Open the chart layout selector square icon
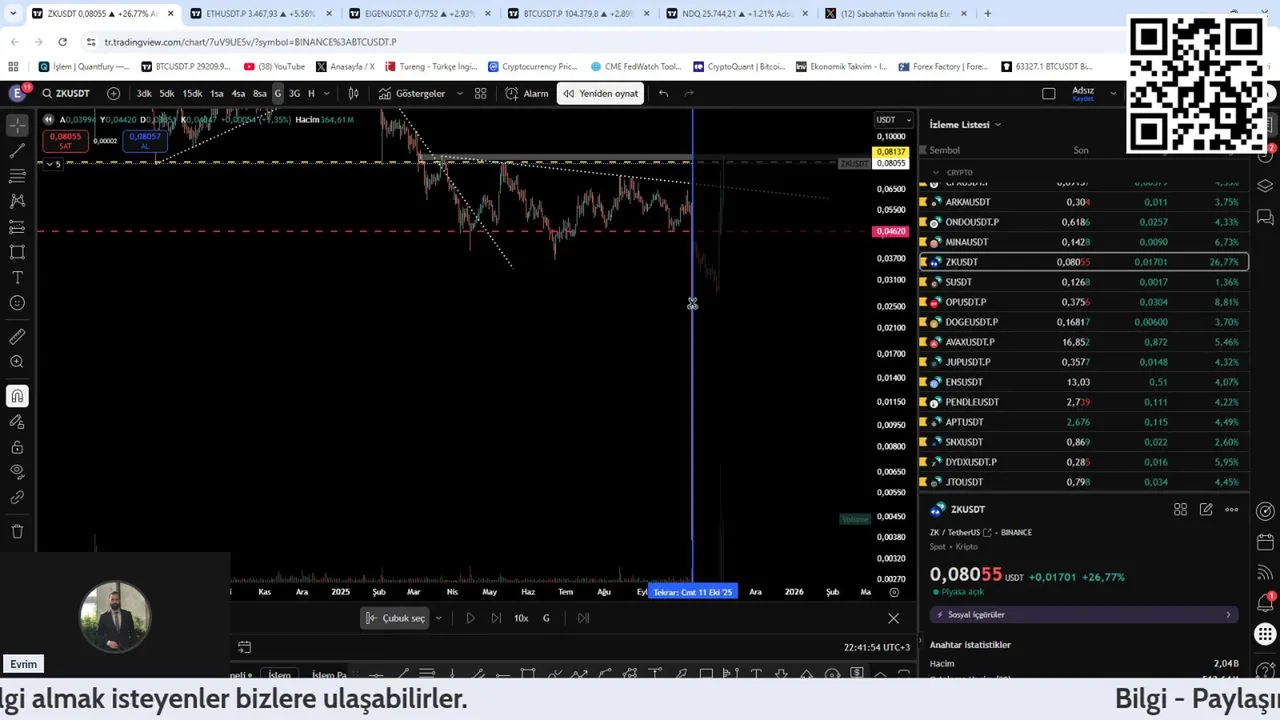Image resolution: width=1280 pixels, height=720 pixels. (1048, 93)
